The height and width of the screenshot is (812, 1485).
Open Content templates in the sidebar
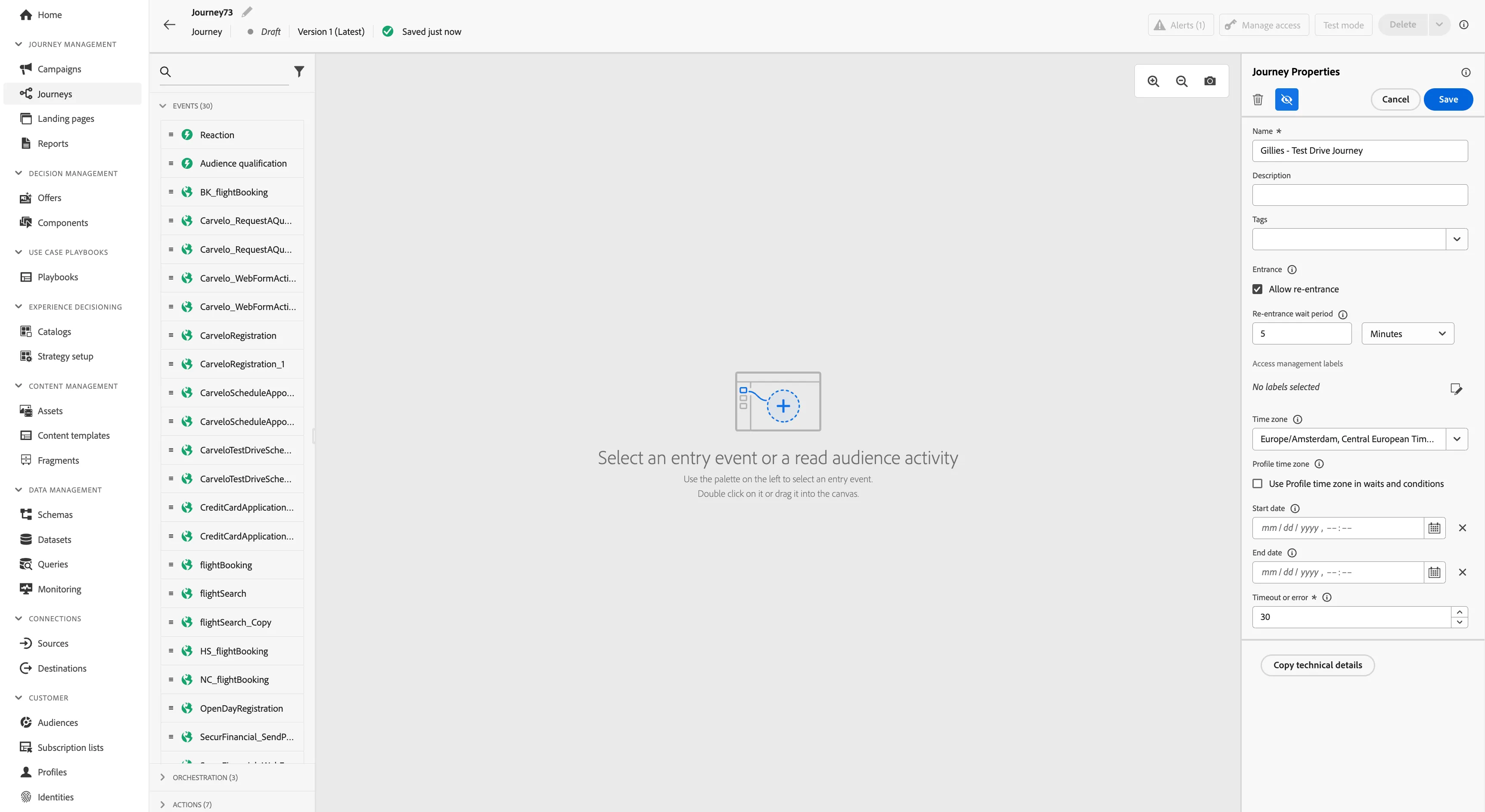[73, 436]
